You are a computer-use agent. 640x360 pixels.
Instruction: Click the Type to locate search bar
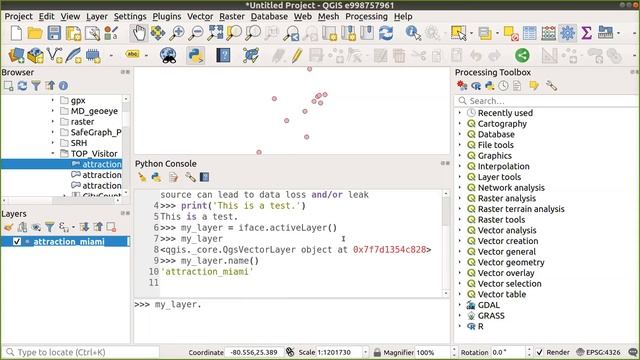click(x=81, y=352)
